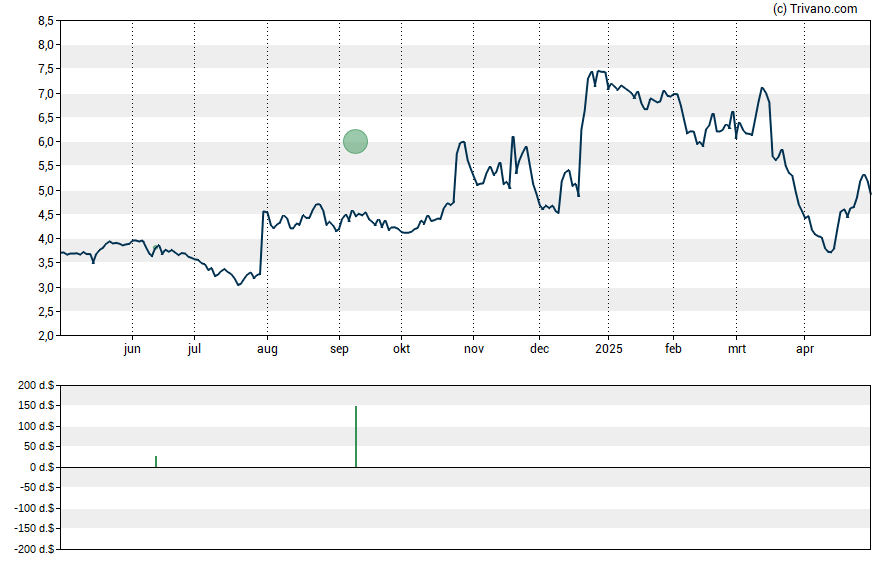Click the 'okt' month label
The image size is (888, 565).
(x=402, y=349)
